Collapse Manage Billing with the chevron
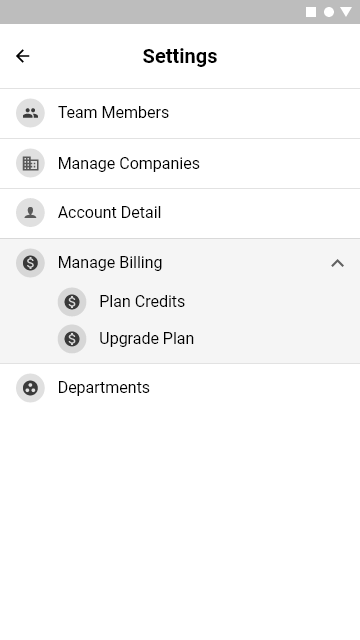 (338, 263)
